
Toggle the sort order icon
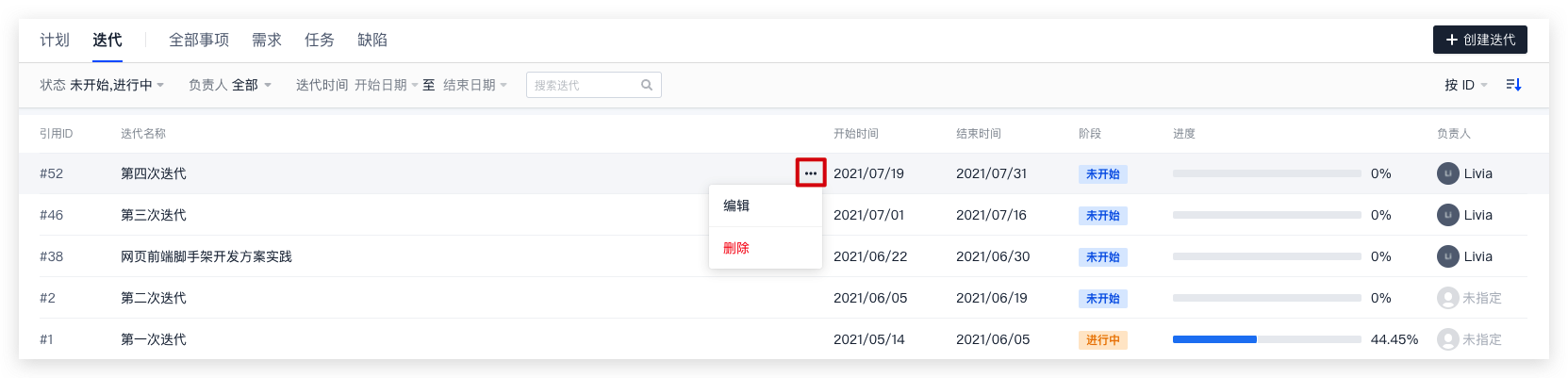pyautogui.click(x=1513, y=85)
